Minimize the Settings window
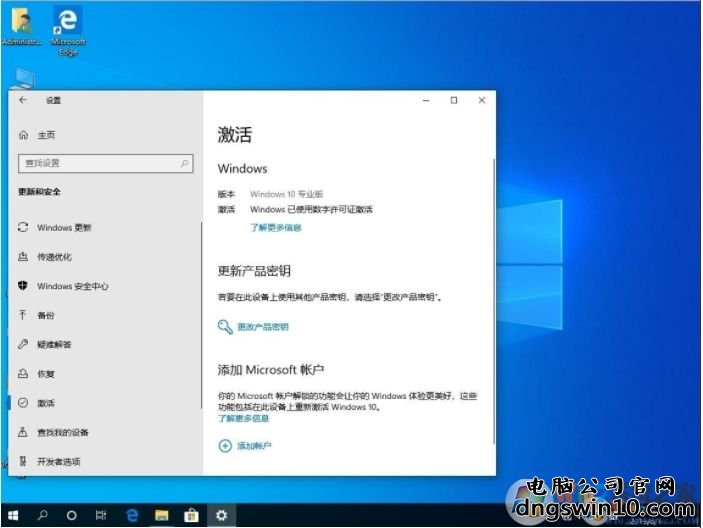Screen dimensions: 703x528 [x=426, y=100]
